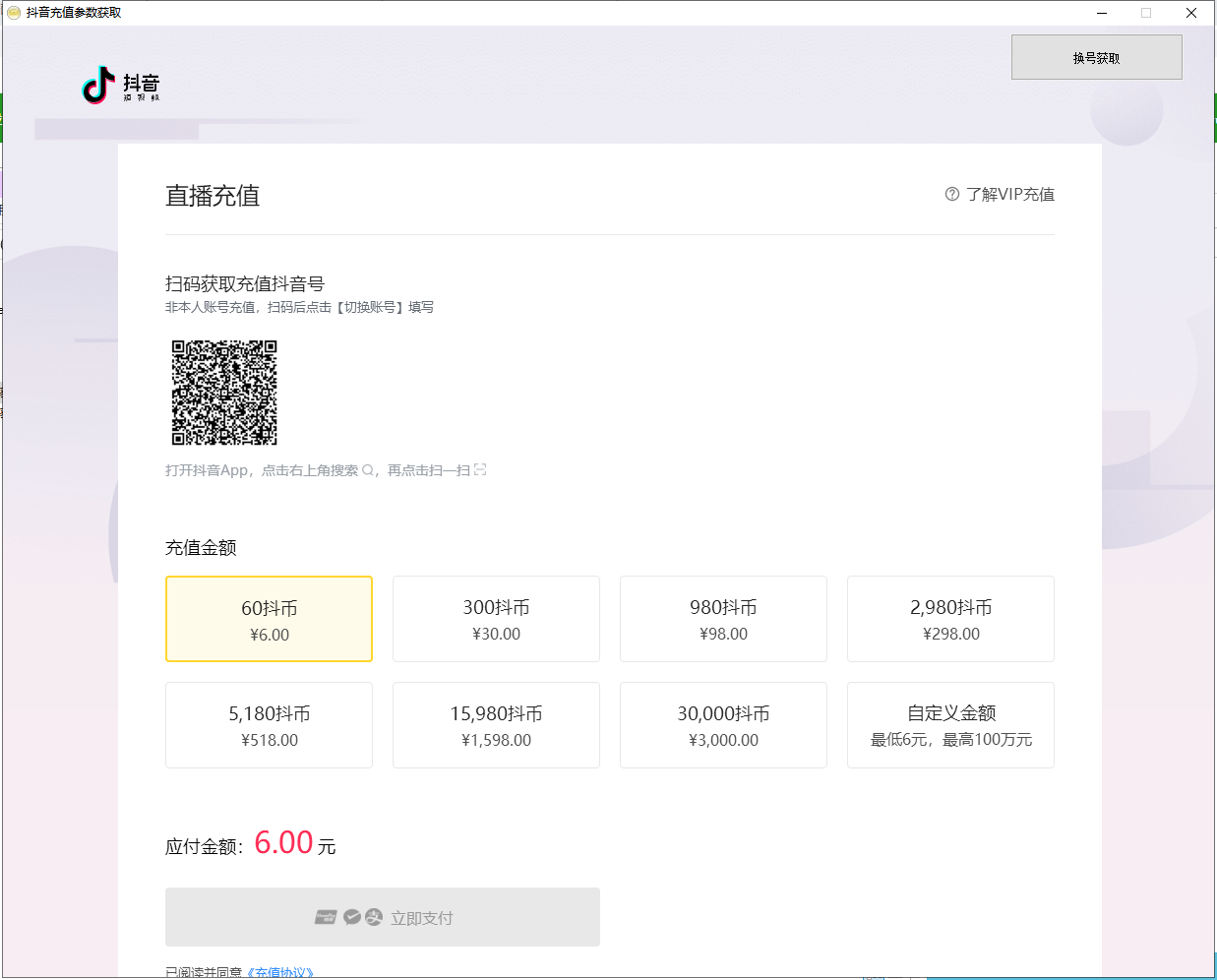Click the QR code image

[x=224, y=393]
